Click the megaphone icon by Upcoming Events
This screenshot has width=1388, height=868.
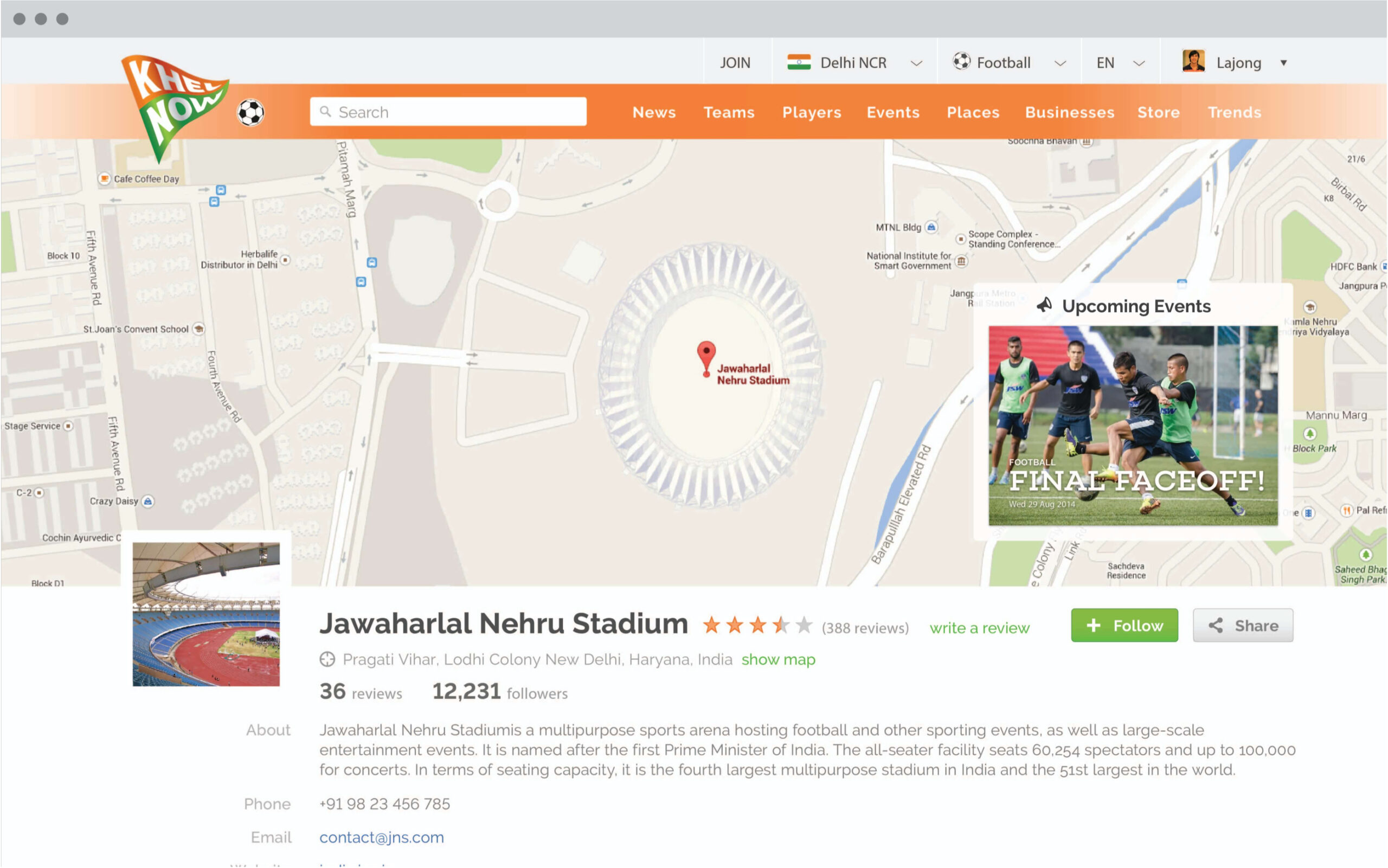click(x=1044, y=305)
